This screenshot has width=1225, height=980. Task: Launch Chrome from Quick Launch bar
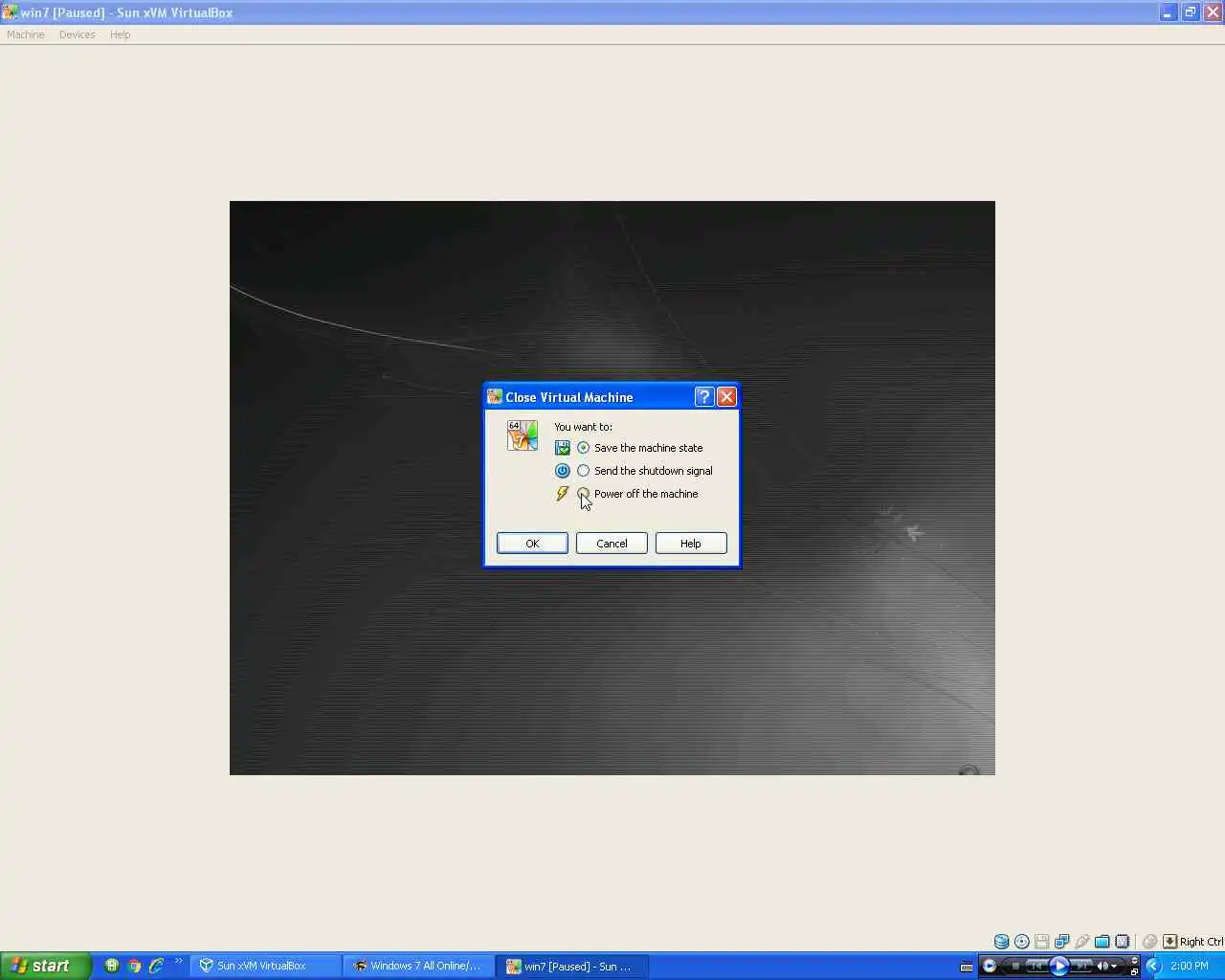pos(134,966)
